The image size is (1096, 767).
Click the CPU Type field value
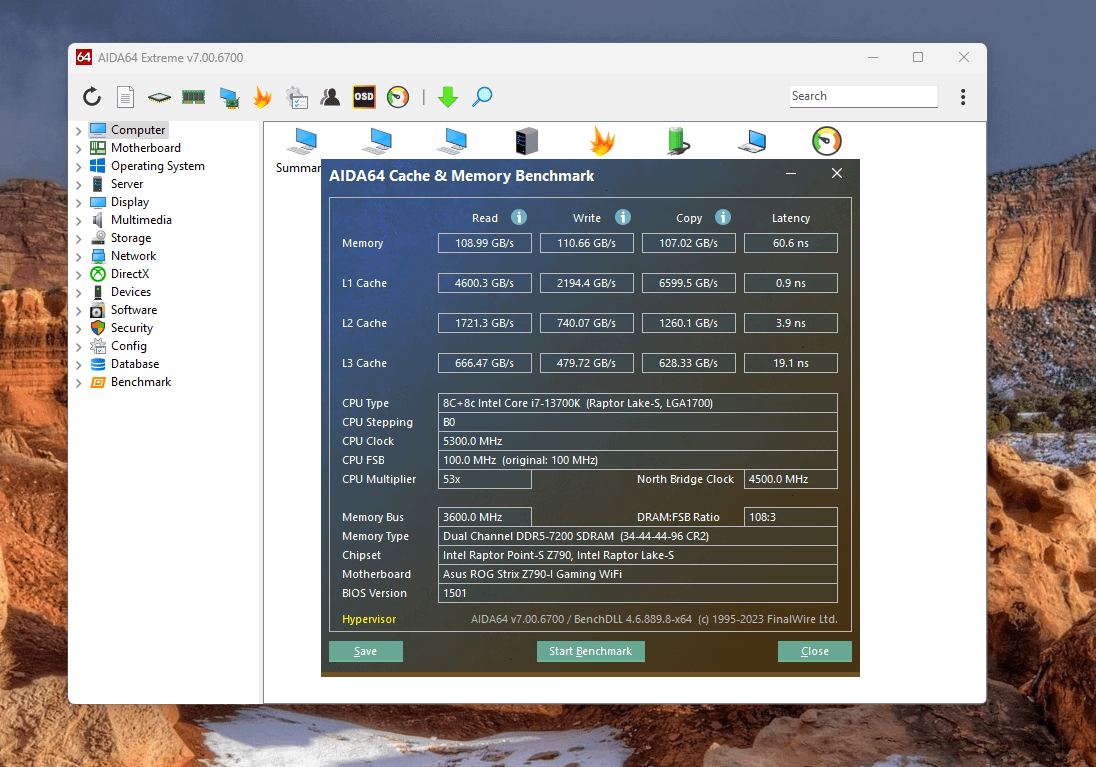coord(637,403)
